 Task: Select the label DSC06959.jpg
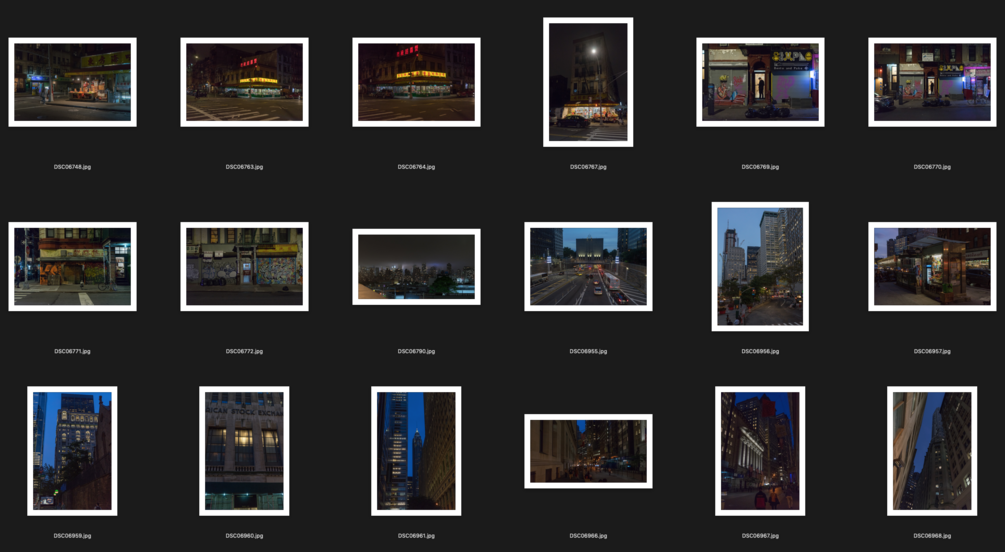[72, 535]
